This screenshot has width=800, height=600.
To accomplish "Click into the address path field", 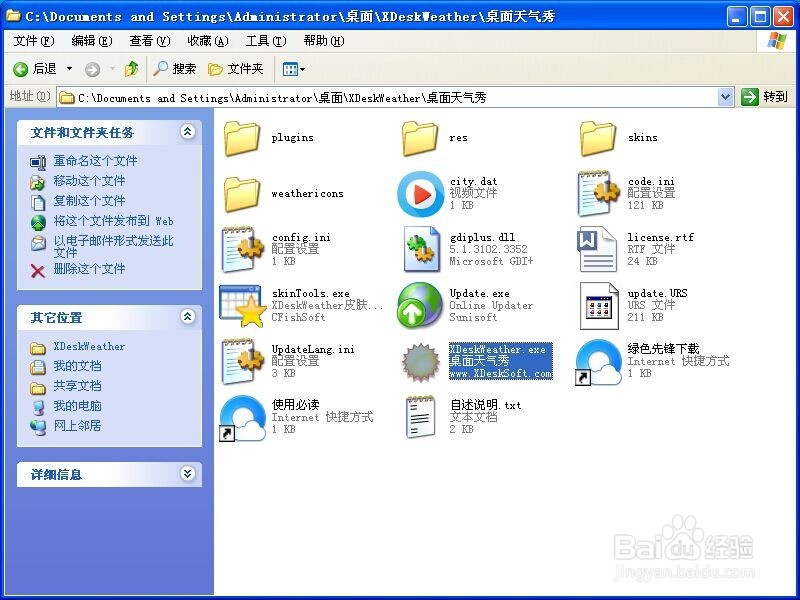I will pyautogui.click(x=387, y=97).
